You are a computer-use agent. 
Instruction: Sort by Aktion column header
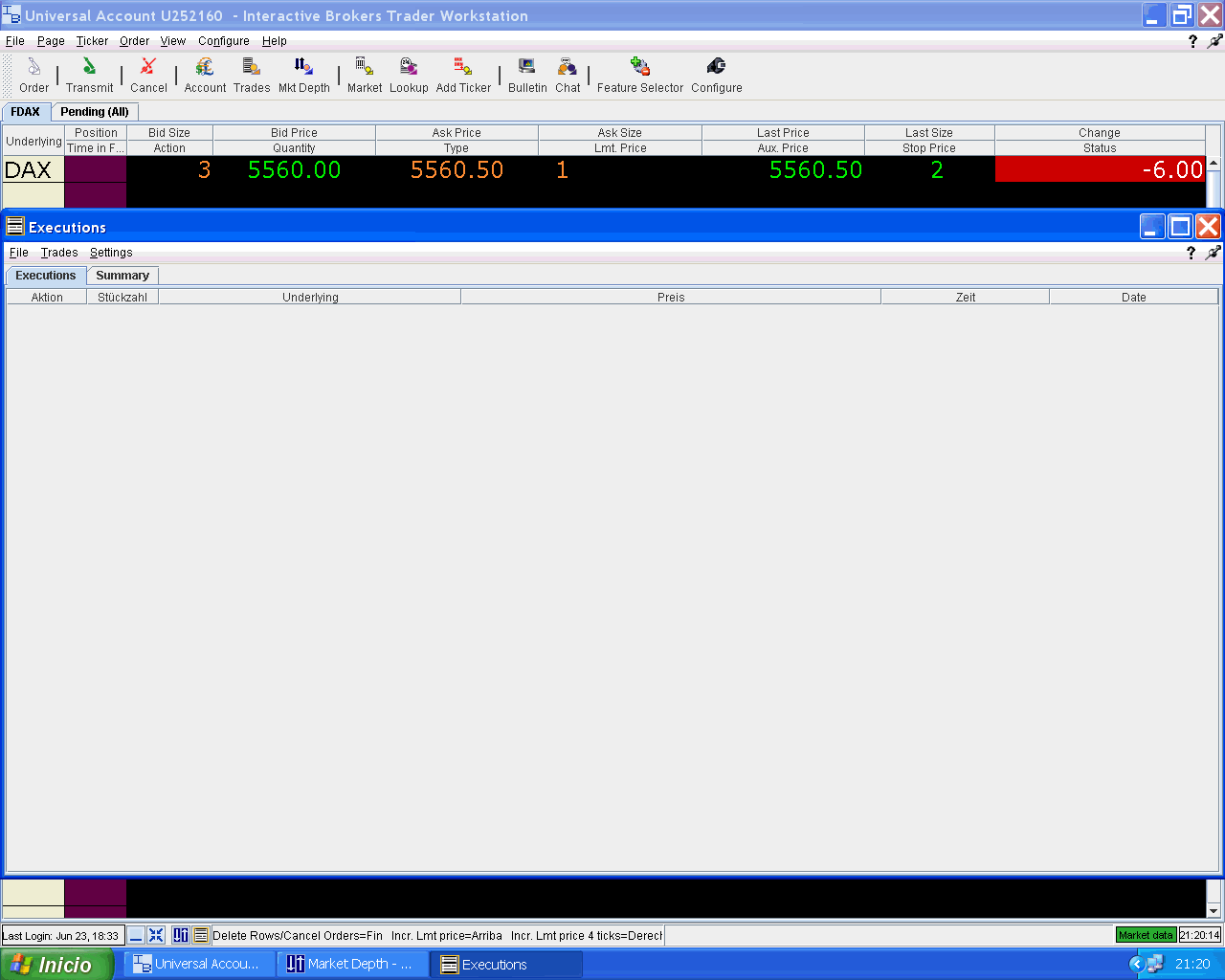tap(47, 298)
